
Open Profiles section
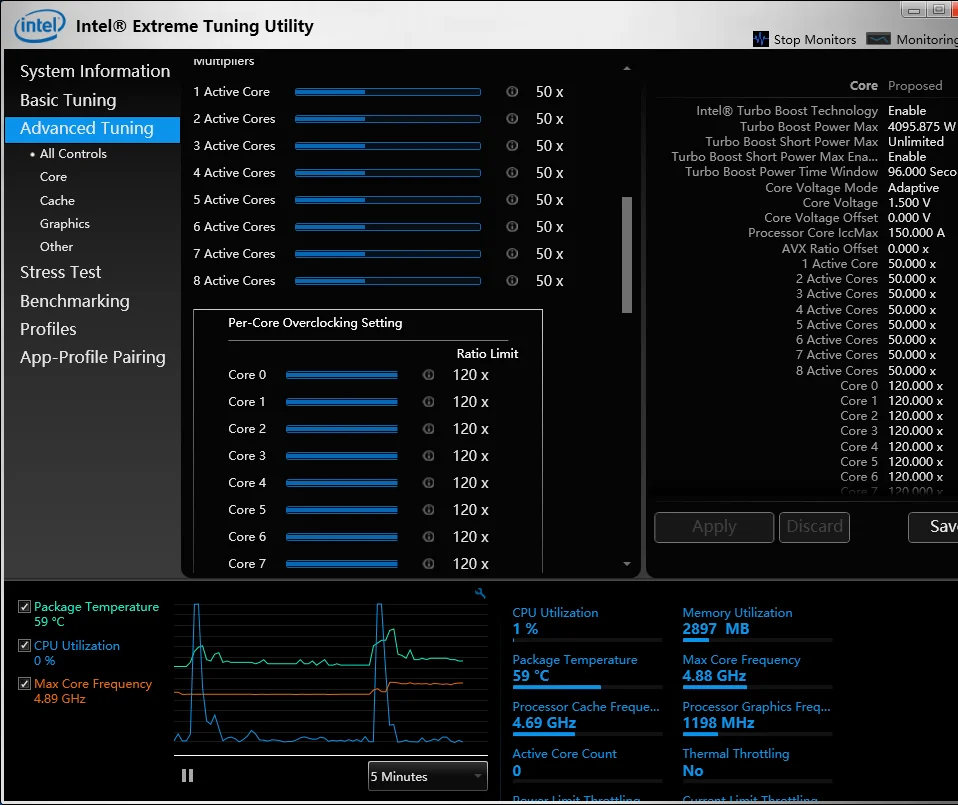(x=48, y=329)
